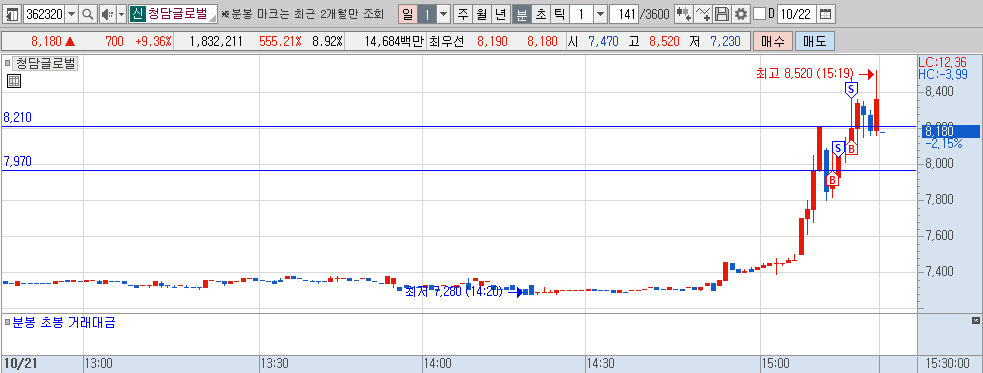The height and width of the screenshot is (373, 983).
Task: Click the volume 1,832,211 value
Action: click(215, 42)
